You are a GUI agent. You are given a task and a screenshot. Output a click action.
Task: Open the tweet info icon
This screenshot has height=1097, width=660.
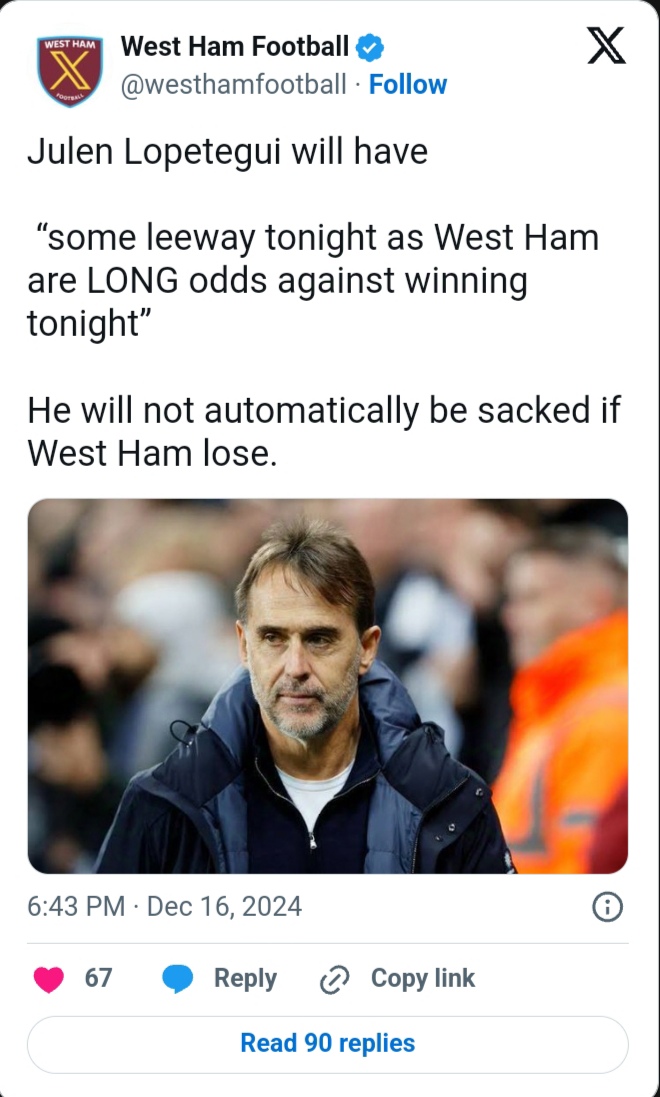point(608,907)
